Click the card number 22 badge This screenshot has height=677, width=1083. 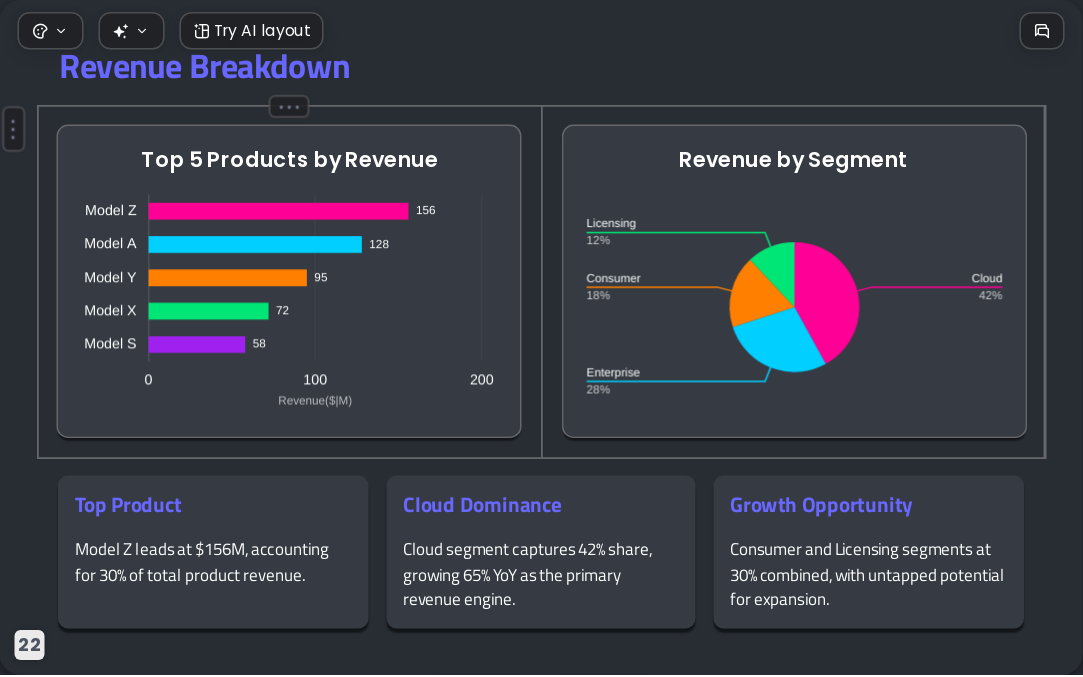[29, 645]
